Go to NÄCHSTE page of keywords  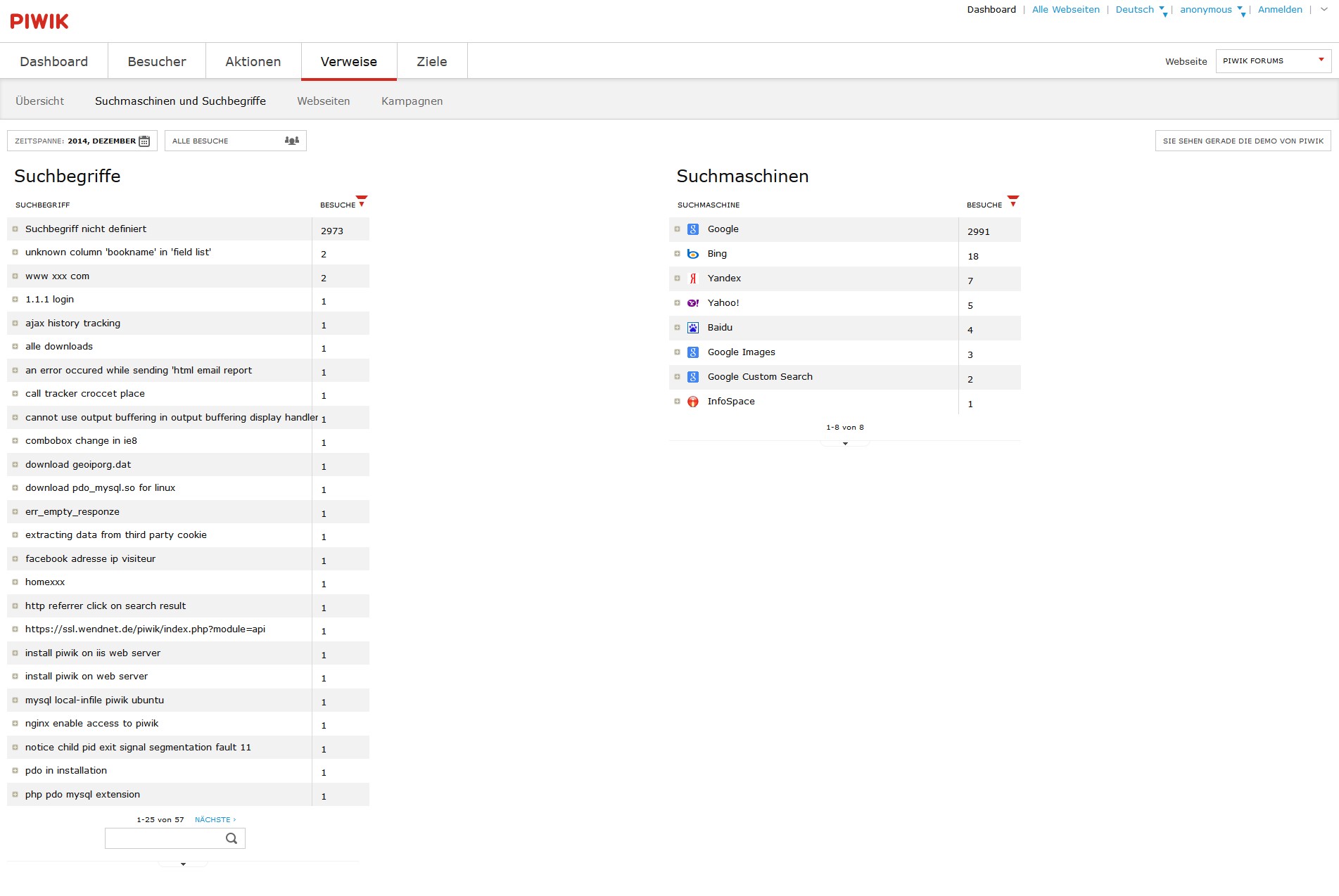pos(215,820)
